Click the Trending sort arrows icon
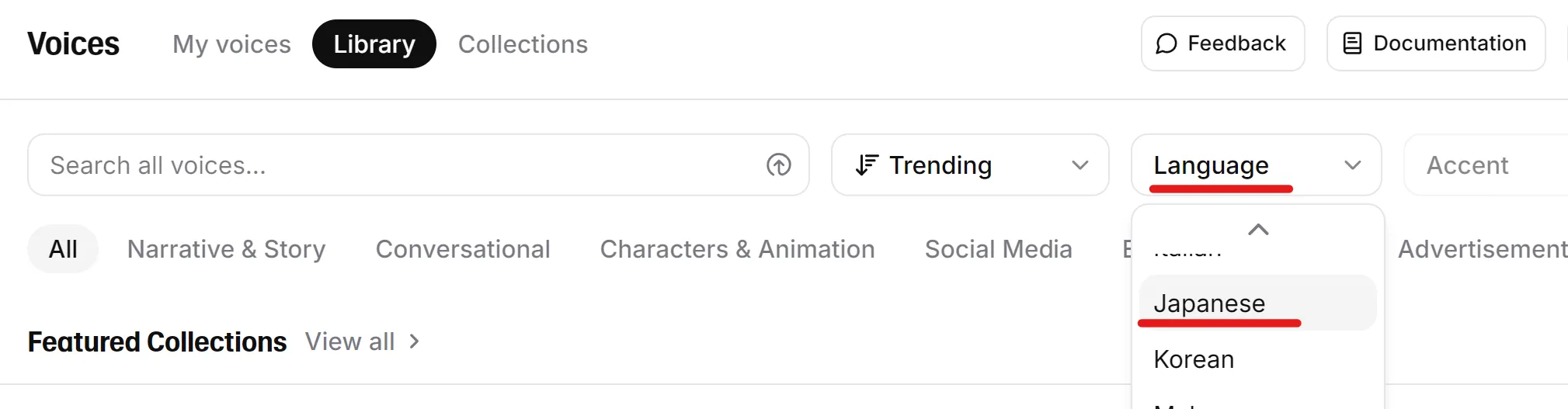Image resolution: width=1568 pixels, height=409 pixels. [x=867, y=165]
